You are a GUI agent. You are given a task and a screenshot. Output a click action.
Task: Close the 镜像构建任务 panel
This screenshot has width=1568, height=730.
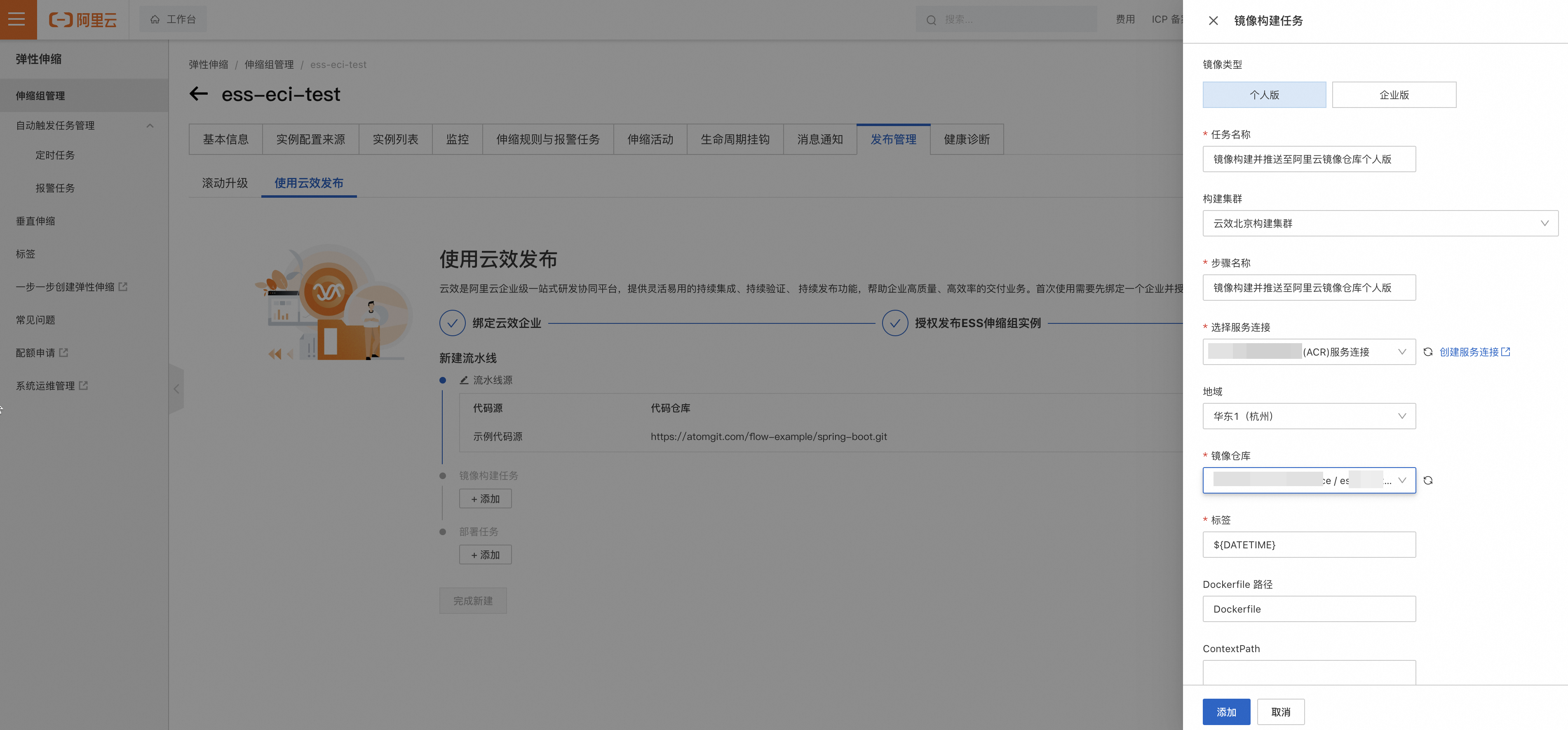(x=1213, y=21)
